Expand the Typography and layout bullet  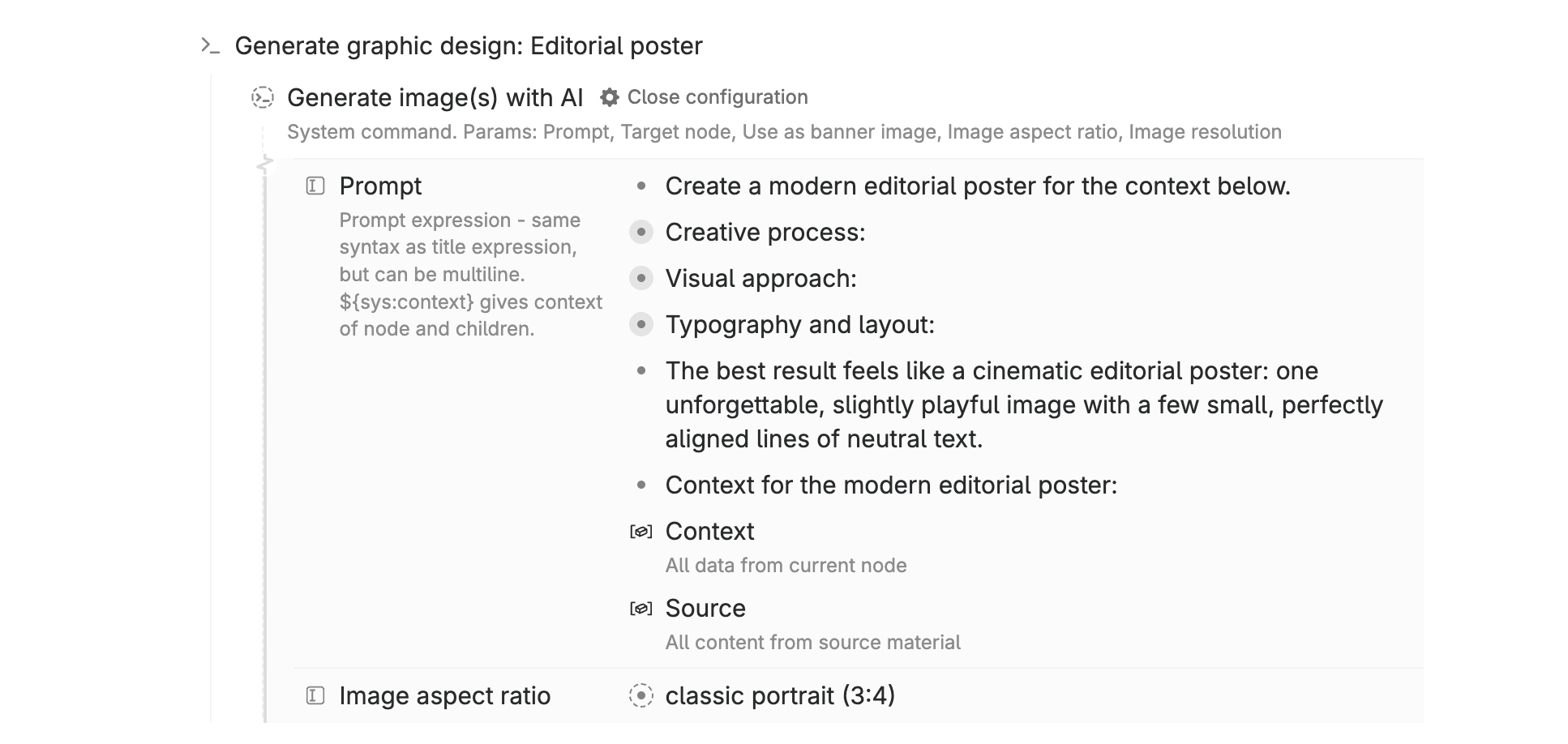tap(640, 325)
